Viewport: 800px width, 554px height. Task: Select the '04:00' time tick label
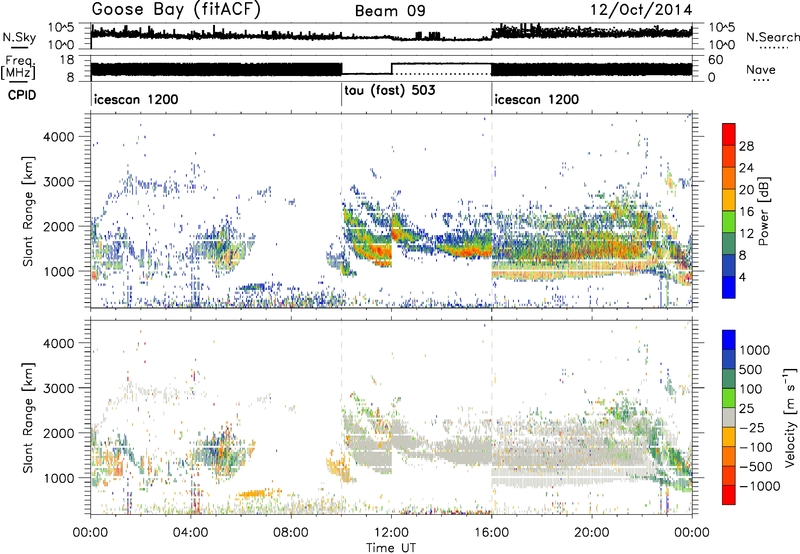(190, 533)
